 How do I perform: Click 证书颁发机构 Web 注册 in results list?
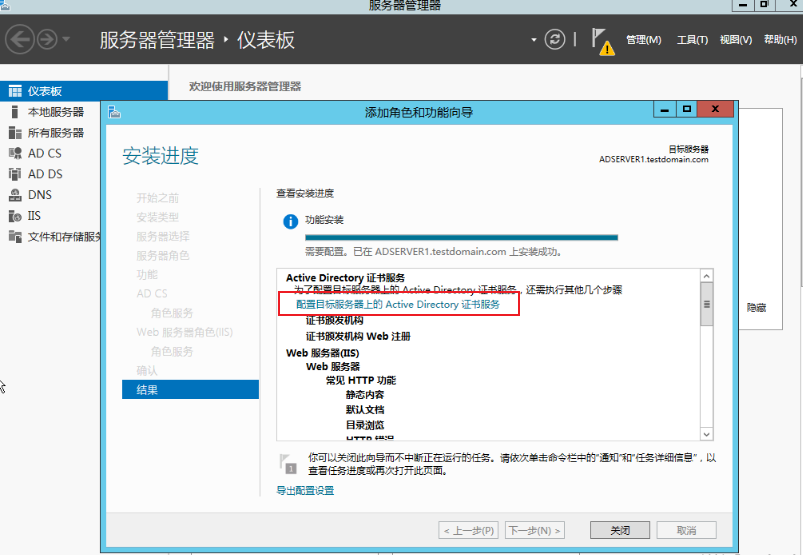click(358, 336)
